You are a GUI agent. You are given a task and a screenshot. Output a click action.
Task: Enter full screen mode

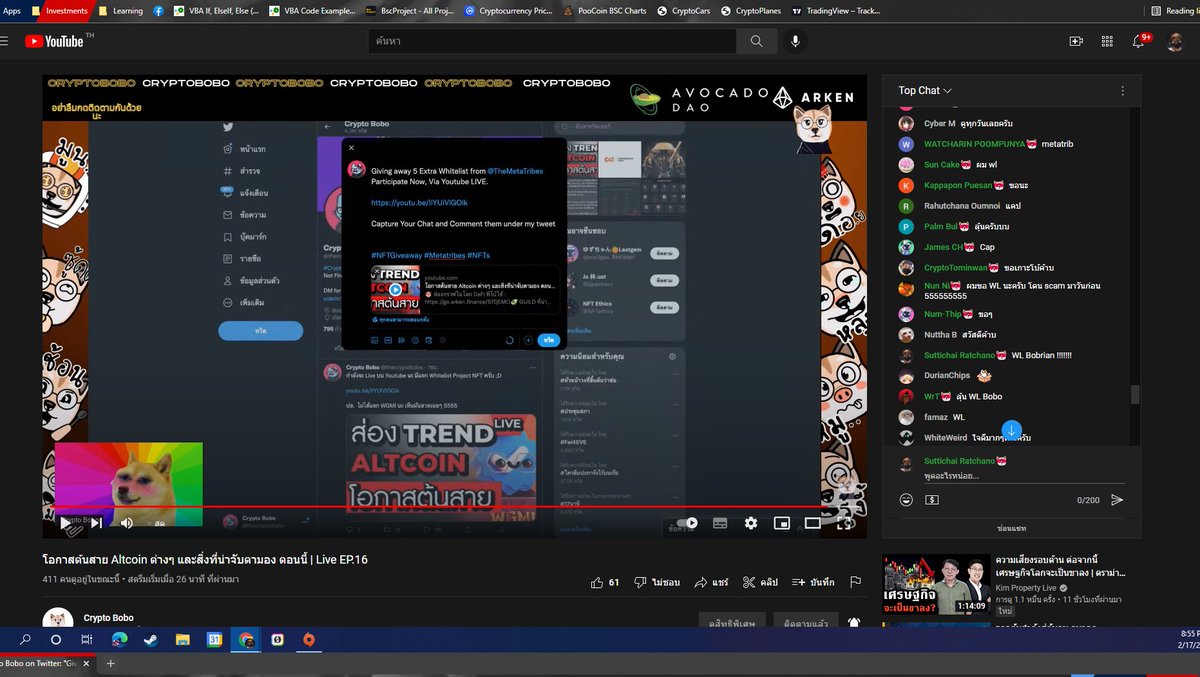[845, 522]
